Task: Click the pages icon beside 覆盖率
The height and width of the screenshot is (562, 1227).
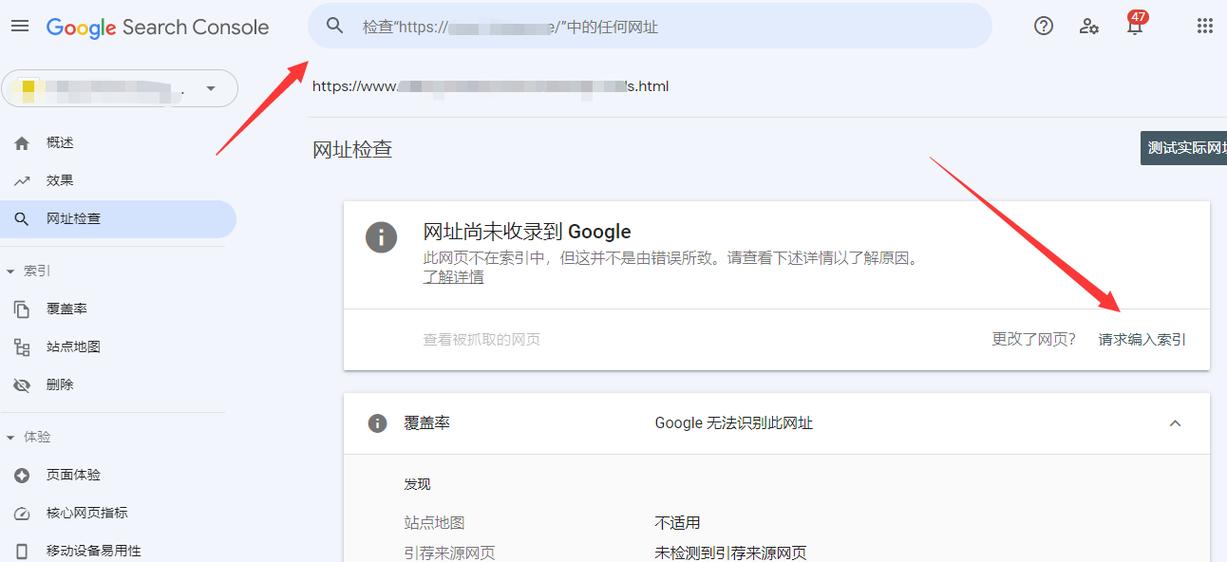Action: pyautogui.click(x=22, y=309)
